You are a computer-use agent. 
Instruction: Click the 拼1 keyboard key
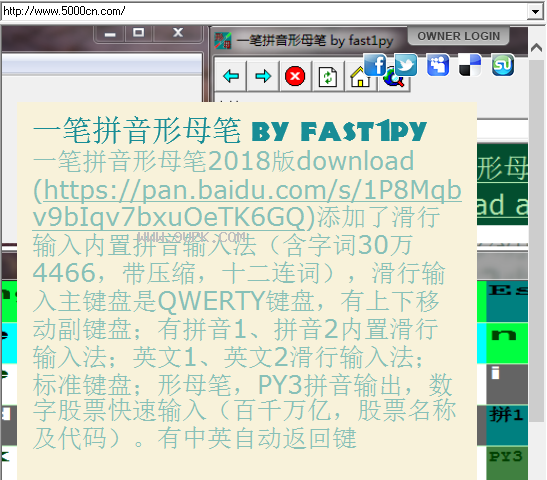[x=507, y=425]
